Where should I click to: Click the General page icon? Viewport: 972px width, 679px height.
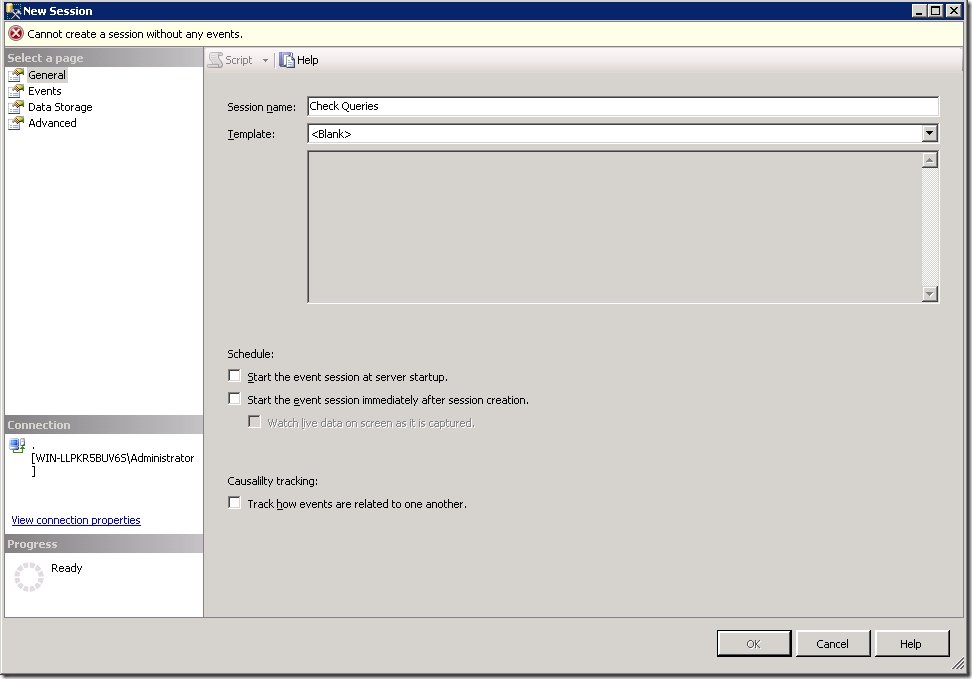pyautogui.click(x=16, y=75)
